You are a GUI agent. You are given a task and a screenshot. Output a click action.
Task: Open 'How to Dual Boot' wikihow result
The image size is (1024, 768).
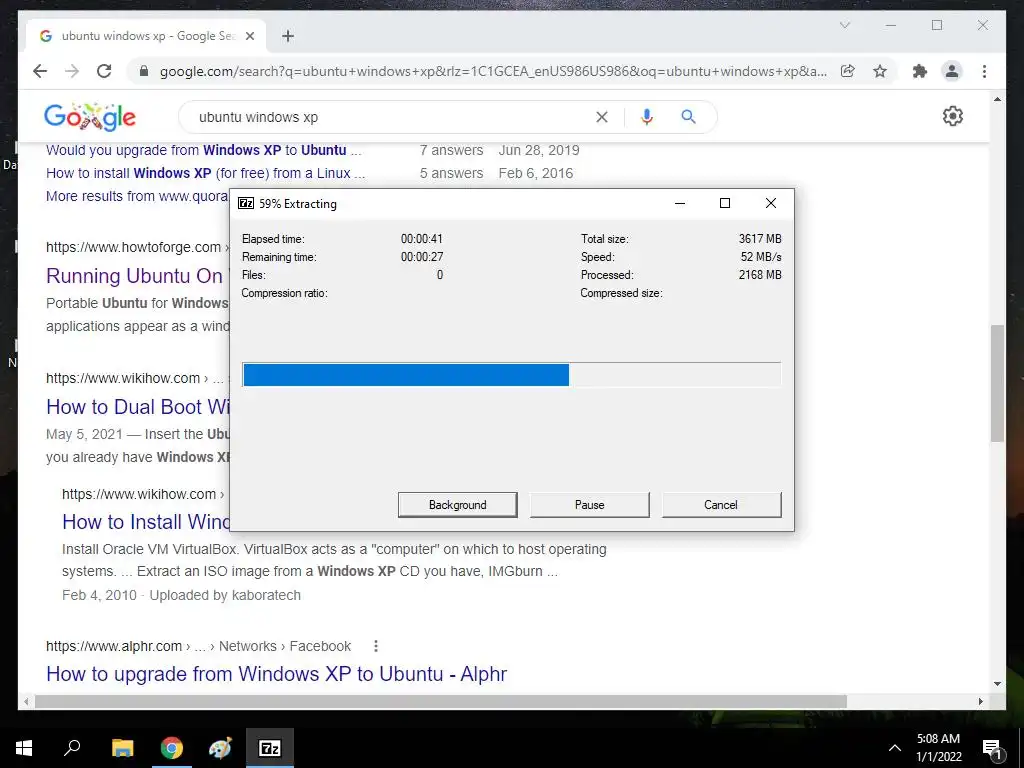point(137,407)
